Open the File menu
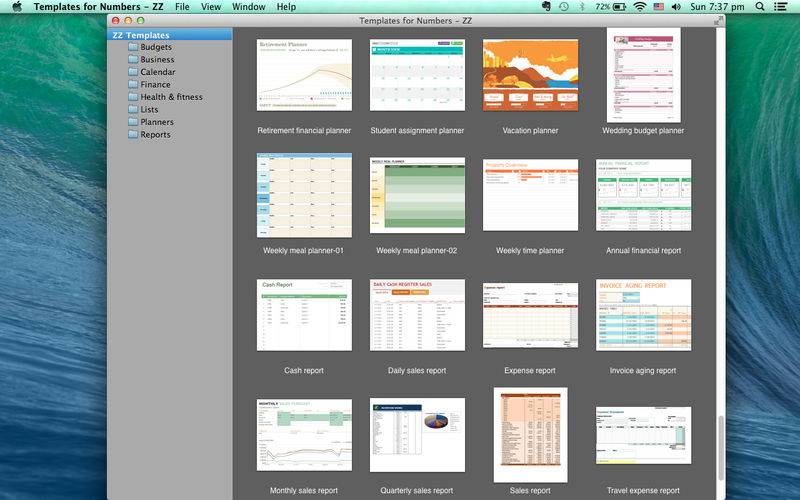This screenshot has height=500, width=800. (182, 7)
